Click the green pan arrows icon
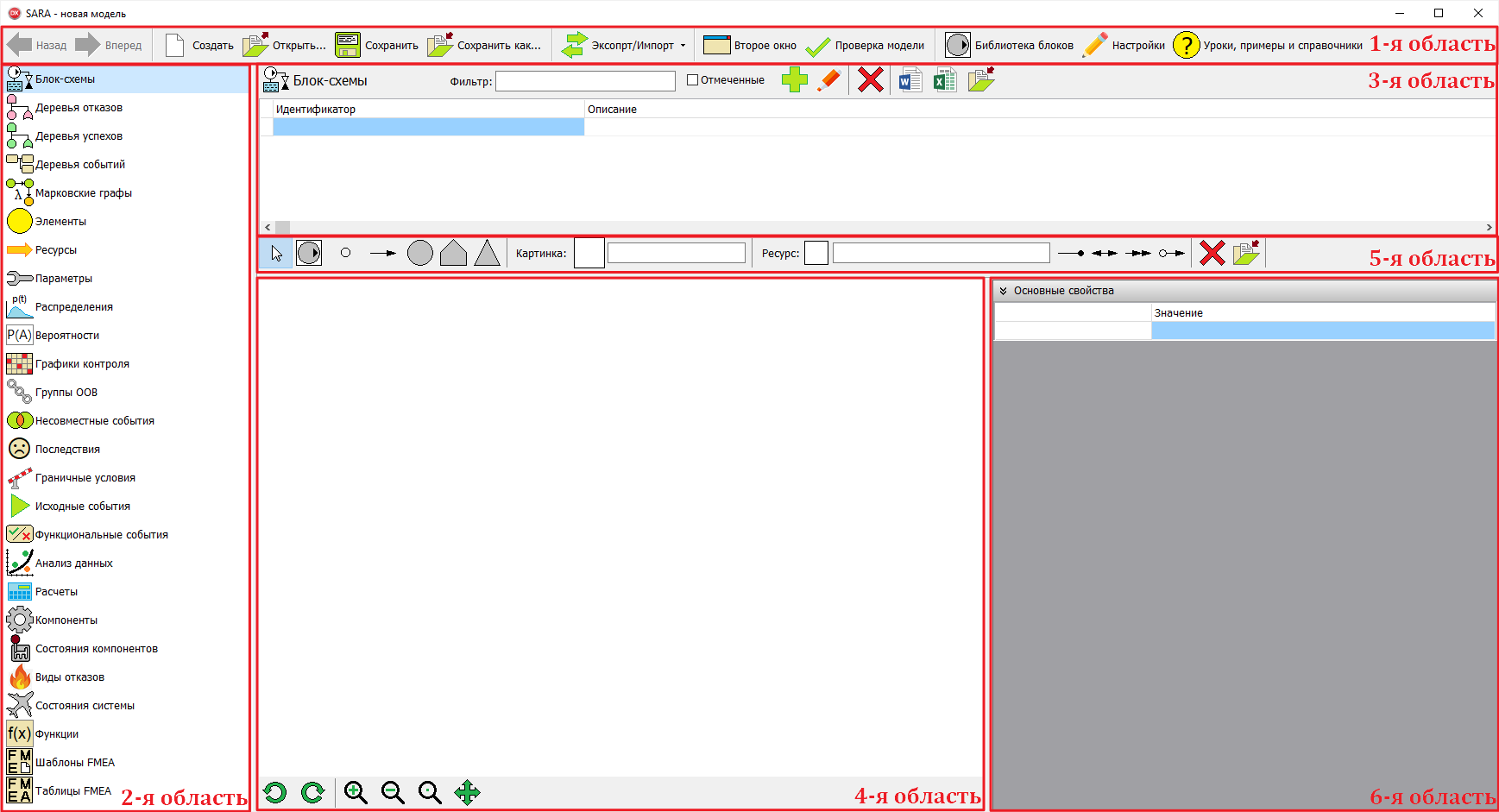This screenshot has width=1499, height=812. click(467, 792)
